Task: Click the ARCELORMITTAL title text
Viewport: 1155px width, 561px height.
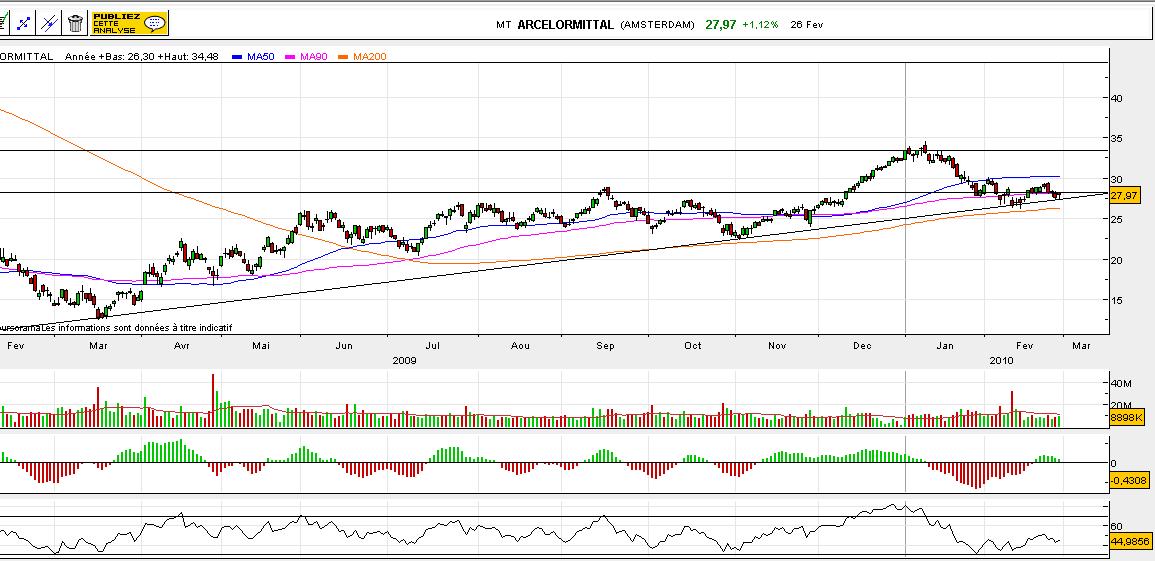Action: tap(566, 24)
